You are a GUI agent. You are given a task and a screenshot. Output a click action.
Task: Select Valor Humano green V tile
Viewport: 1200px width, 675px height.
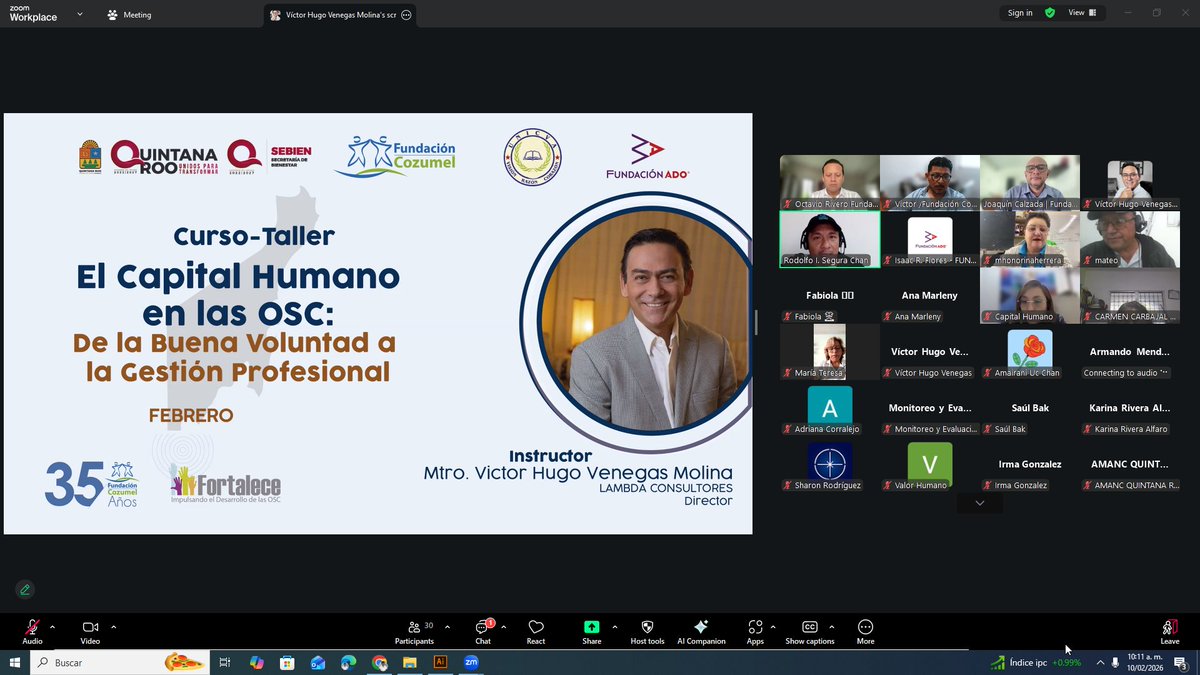[930, 465]
